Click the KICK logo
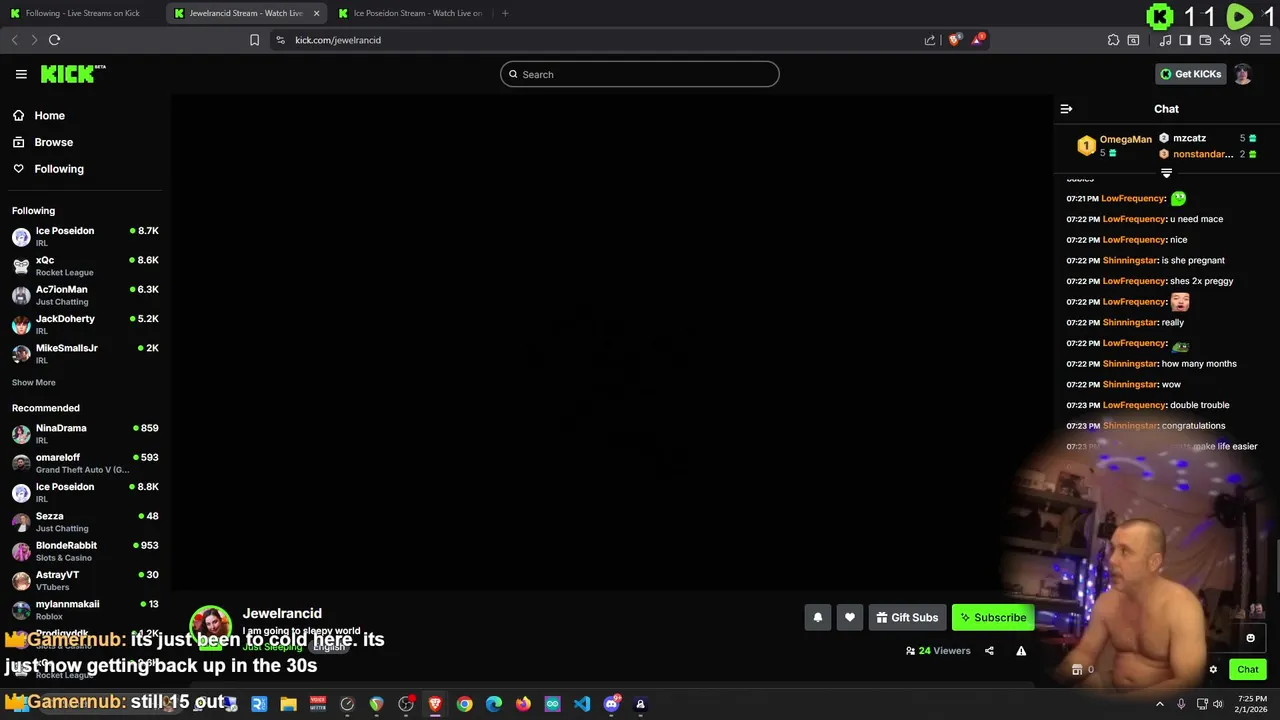 (73, 74)
